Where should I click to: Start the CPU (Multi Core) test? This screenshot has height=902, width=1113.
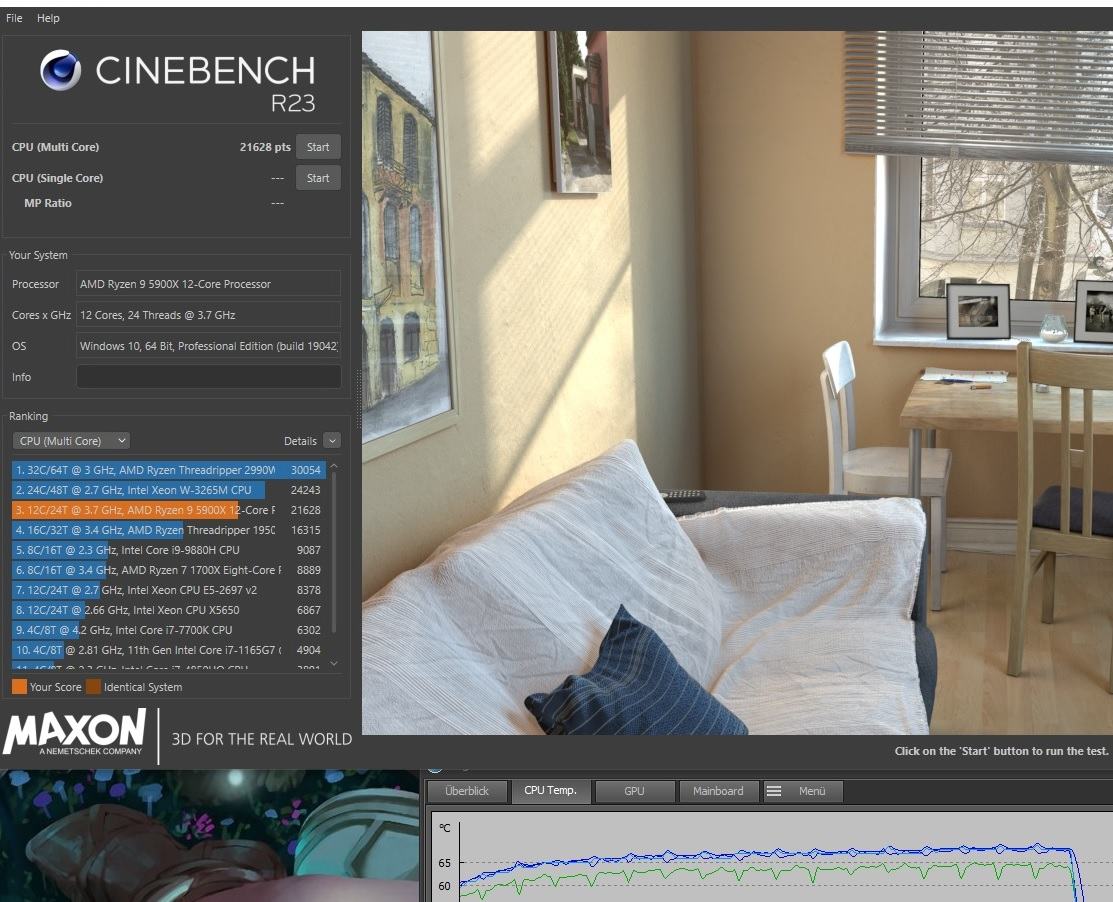318,147
